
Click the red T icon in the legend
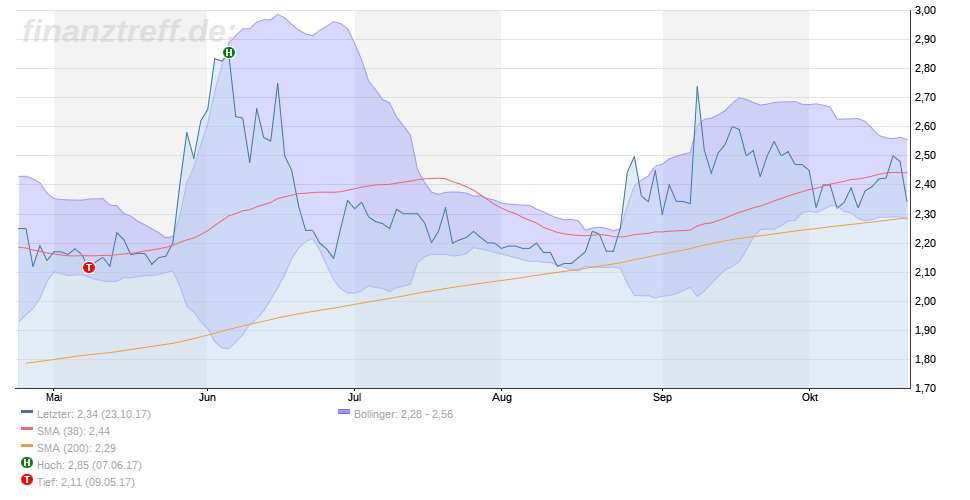(x=27, y=481)
